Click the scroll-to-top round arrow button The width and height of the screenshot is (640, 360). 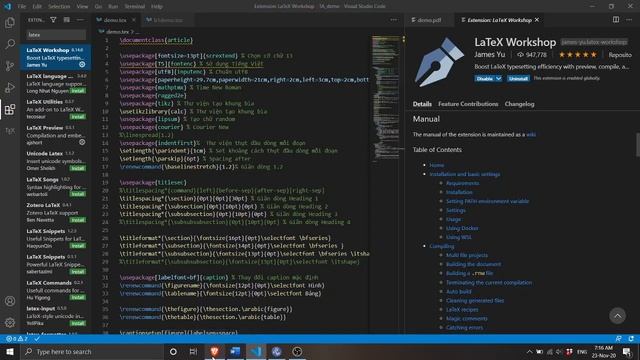617,316
